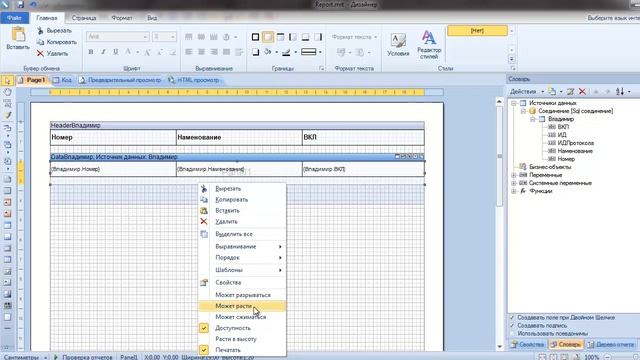This screenshot has height=360, width=640.
Task: Toggle the Использовать псевдонимы checkbox
Action: tap(512, 333)
